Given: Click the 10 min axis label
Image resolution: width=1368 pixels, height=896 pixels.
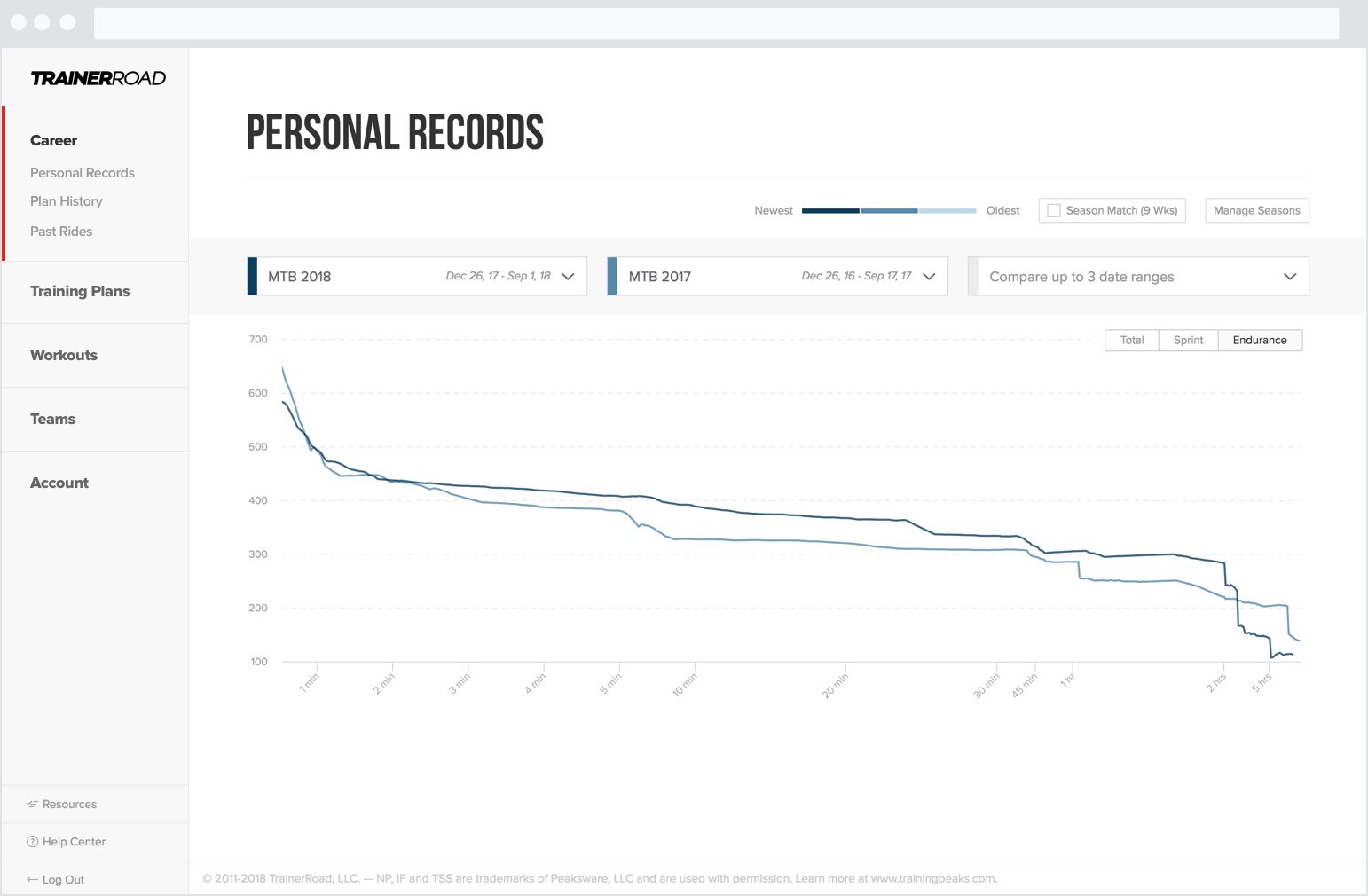Looking at the screenshot, I should [685, 685].
